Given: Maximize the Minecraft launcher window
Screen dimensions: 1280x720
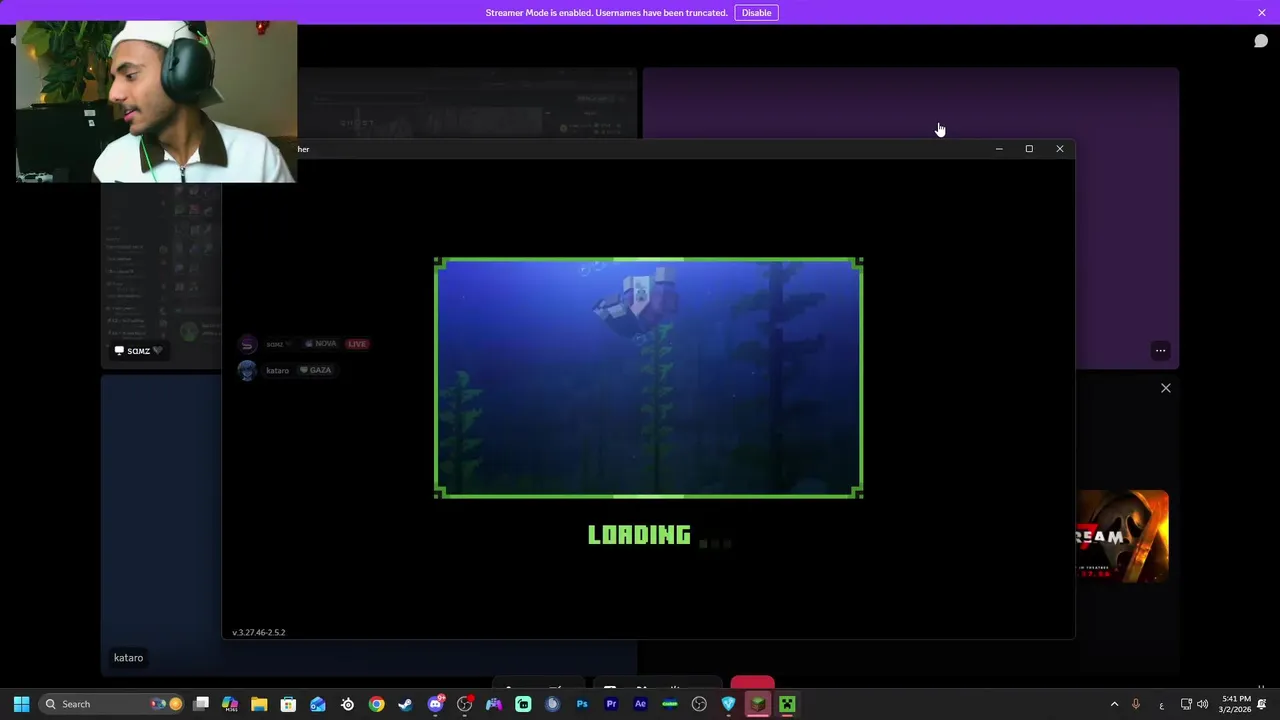Looking at the screenshot, I should tap(1029, 149).
